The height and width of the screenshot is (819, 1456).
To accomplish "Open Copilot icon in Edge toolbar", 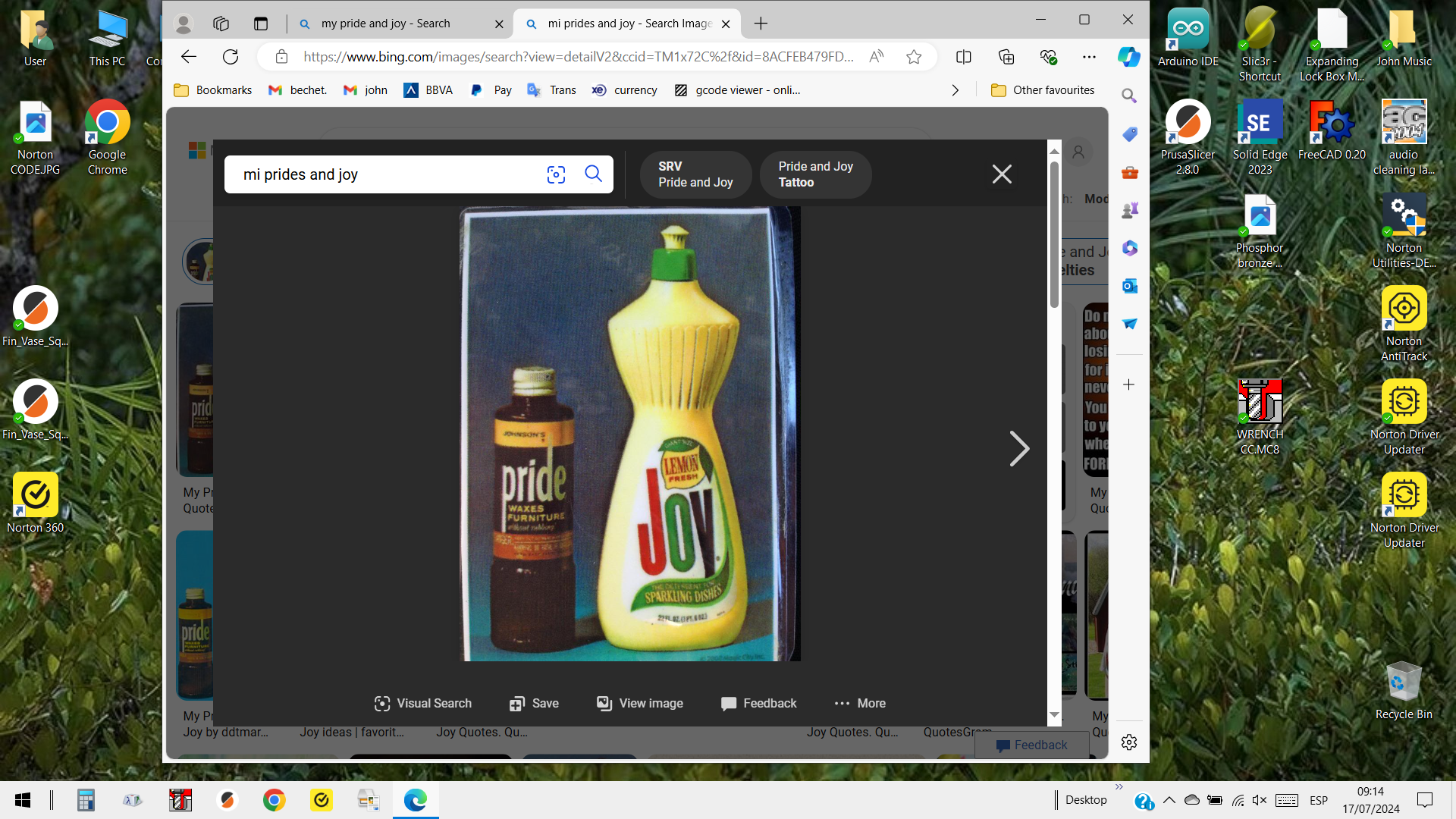I will tap(1128, 57).
